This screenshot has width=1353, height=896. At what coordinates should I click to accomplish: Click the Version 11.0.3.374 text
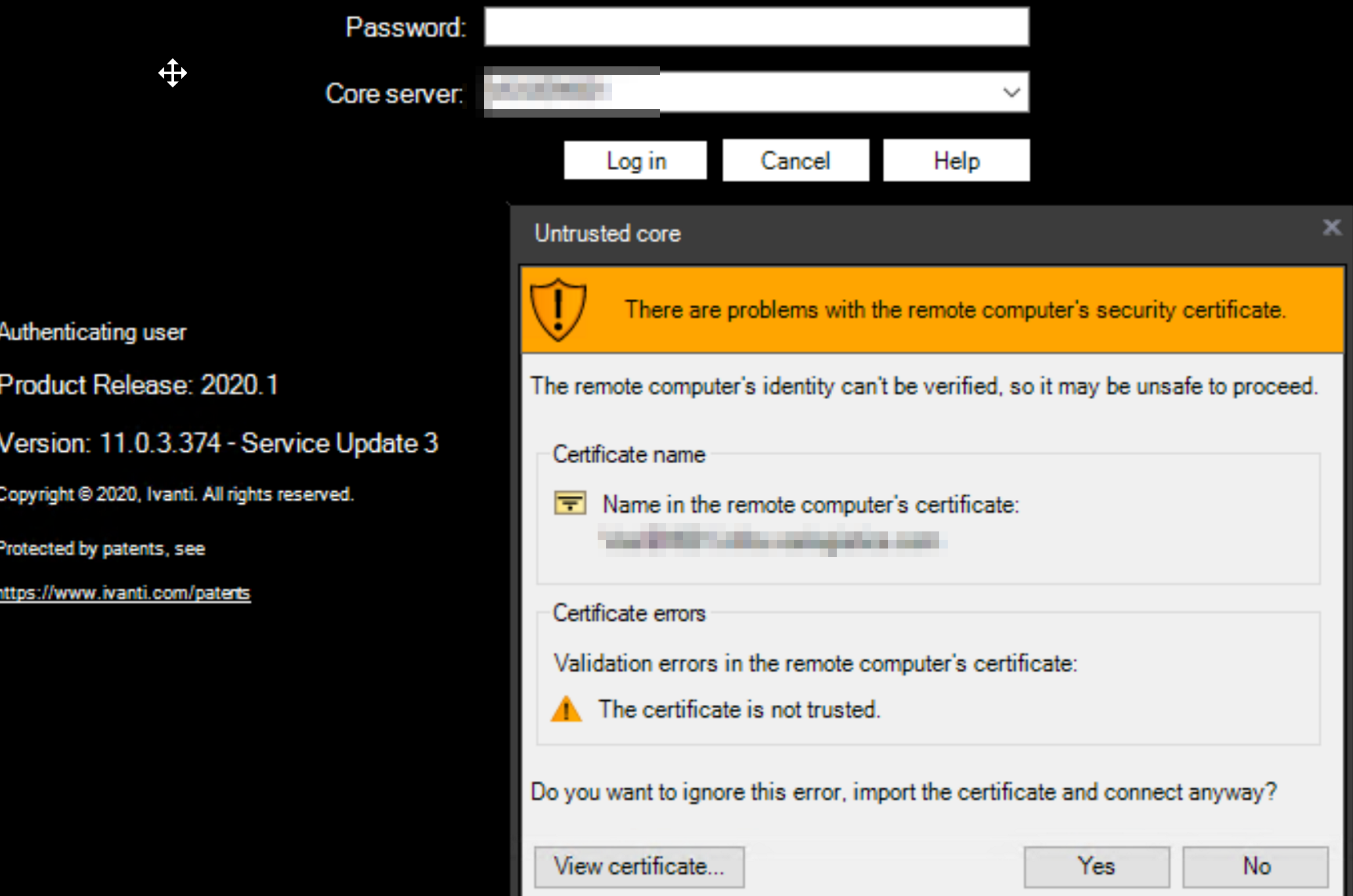(219, 443)
